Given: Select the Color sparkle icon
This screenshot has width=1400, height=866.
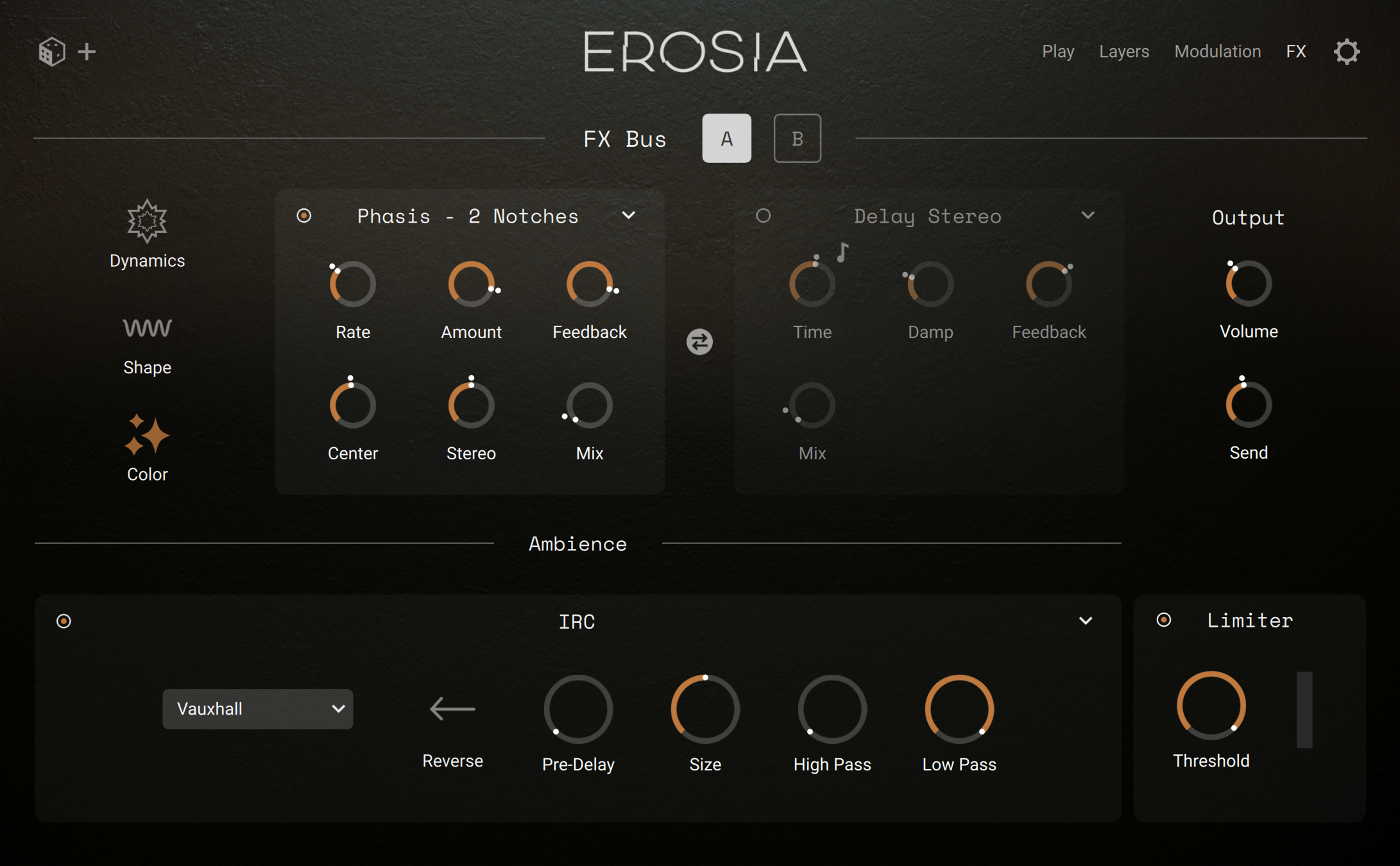Looking at the screenshot, I should [147, 435].
